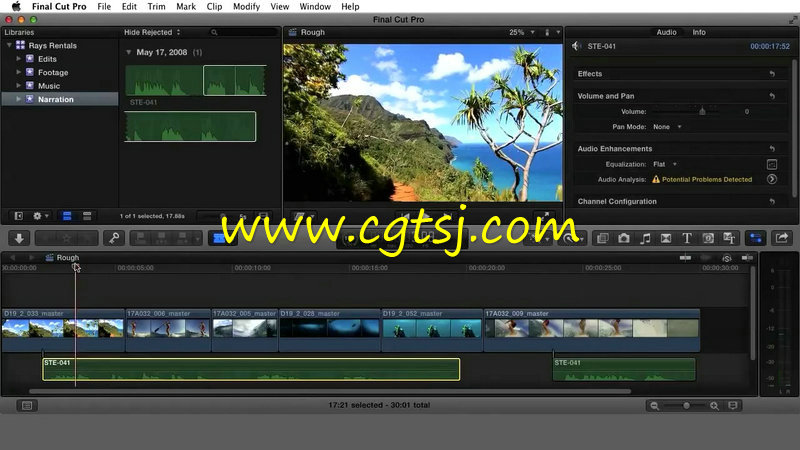Viewport: 800px width, 450px height.
Task: Expand the Music event triangle
Action: pos(18,86)
